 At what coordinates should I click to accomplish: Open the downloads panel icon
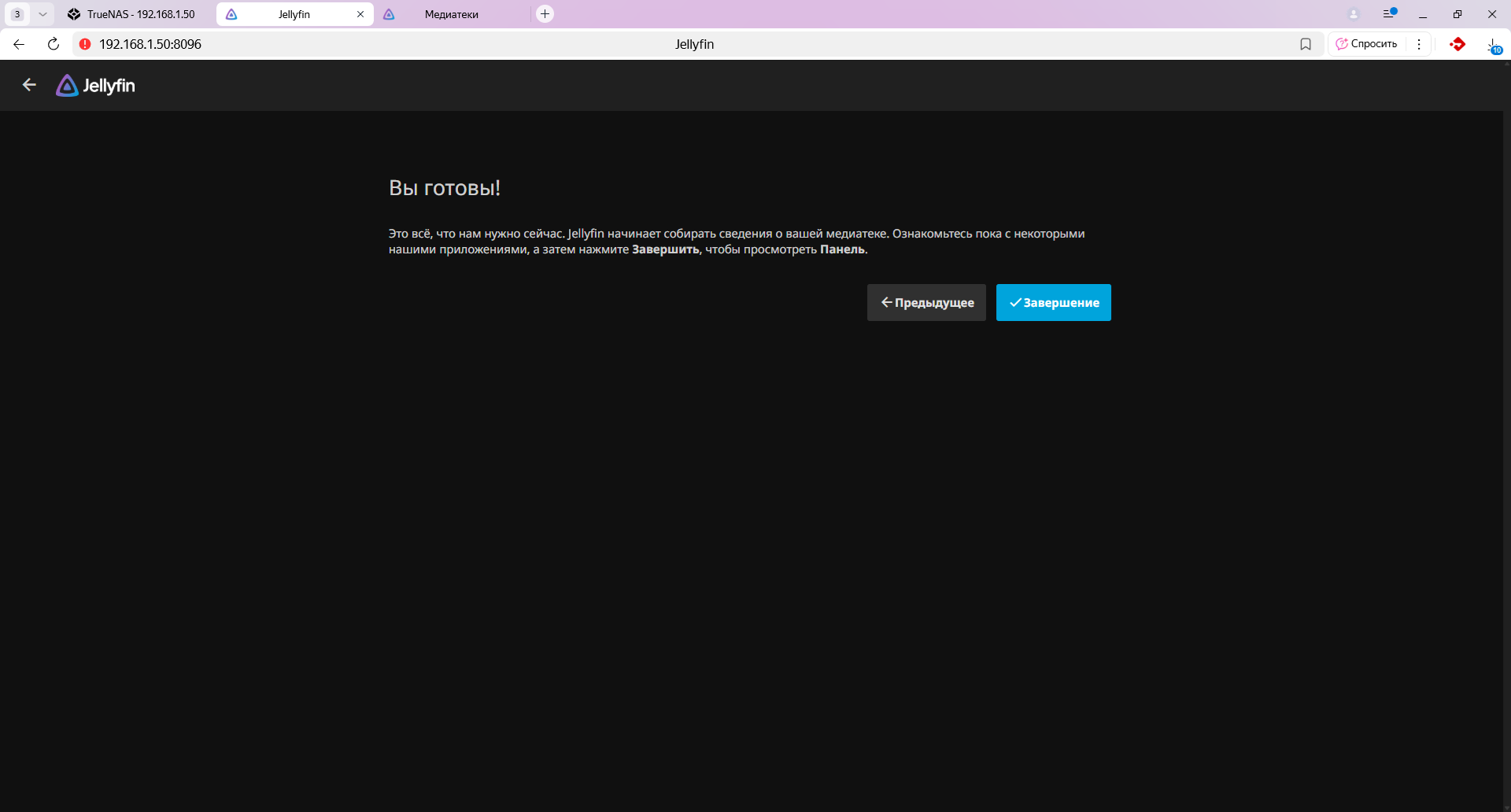coord(1493,46)
